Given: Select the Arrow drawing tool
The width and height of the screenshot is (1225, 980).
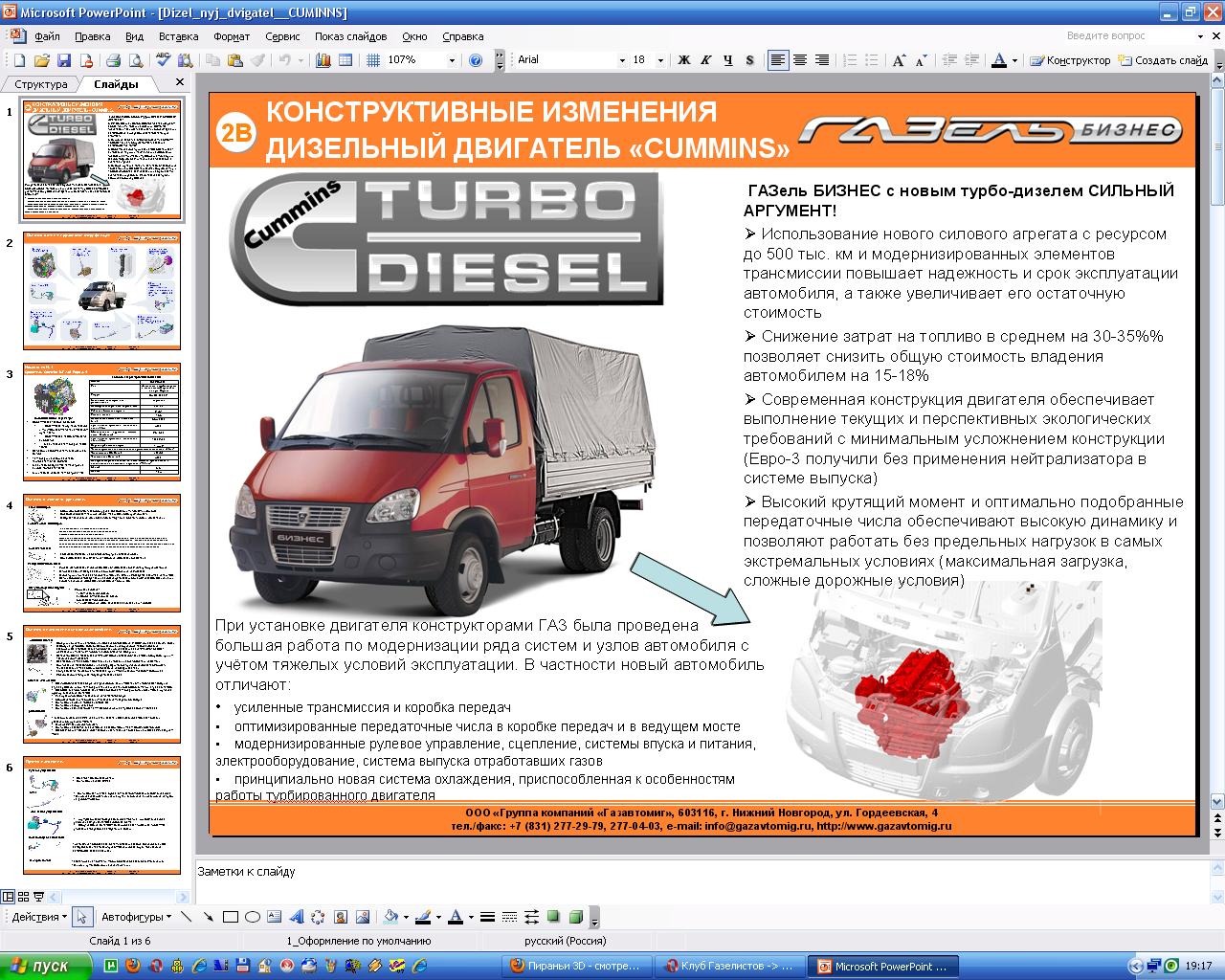Looking at the screenshot, I should pos(208,917).
